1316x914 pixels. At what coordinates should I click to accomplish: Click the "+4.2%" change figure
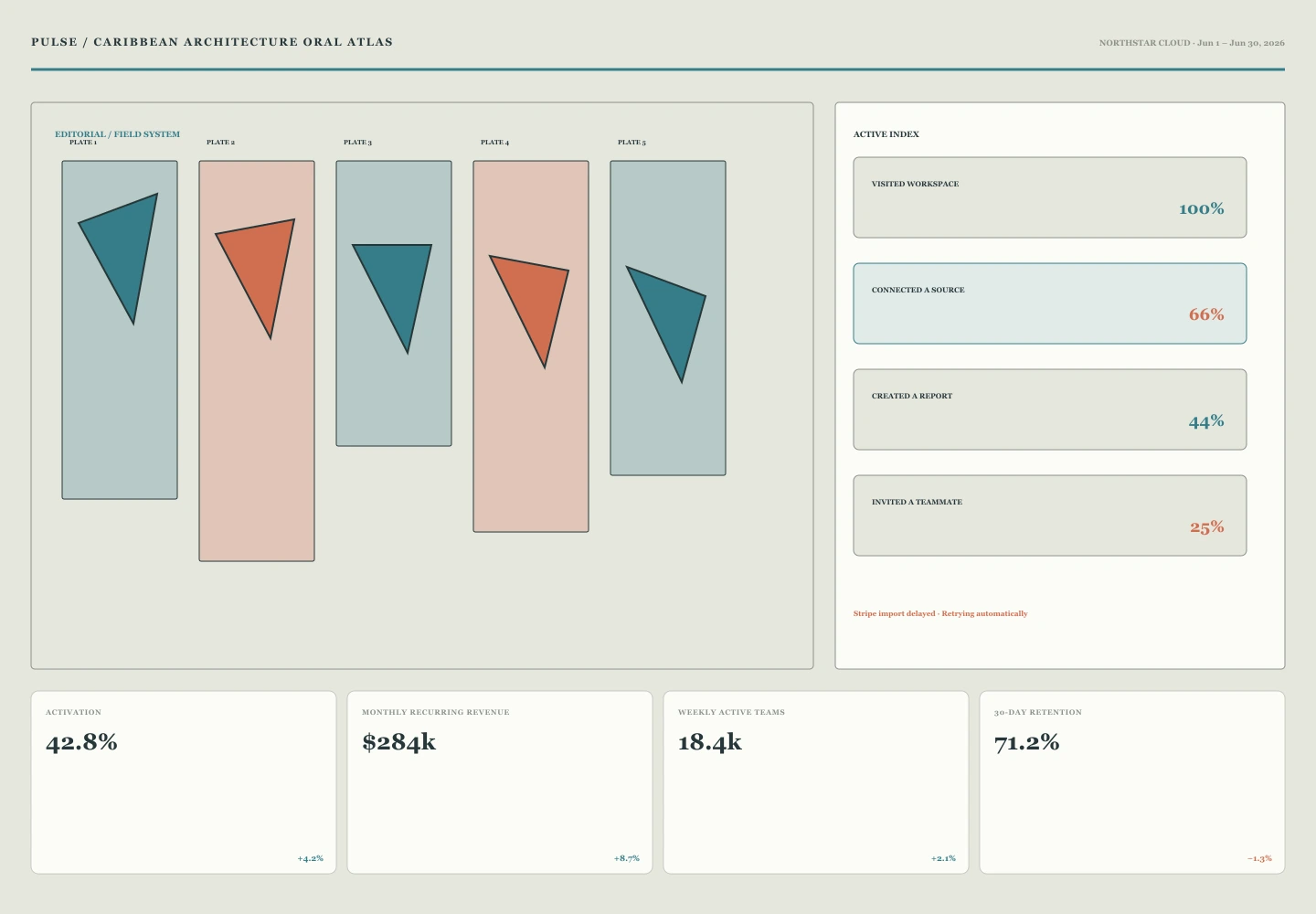pos(311,858)
